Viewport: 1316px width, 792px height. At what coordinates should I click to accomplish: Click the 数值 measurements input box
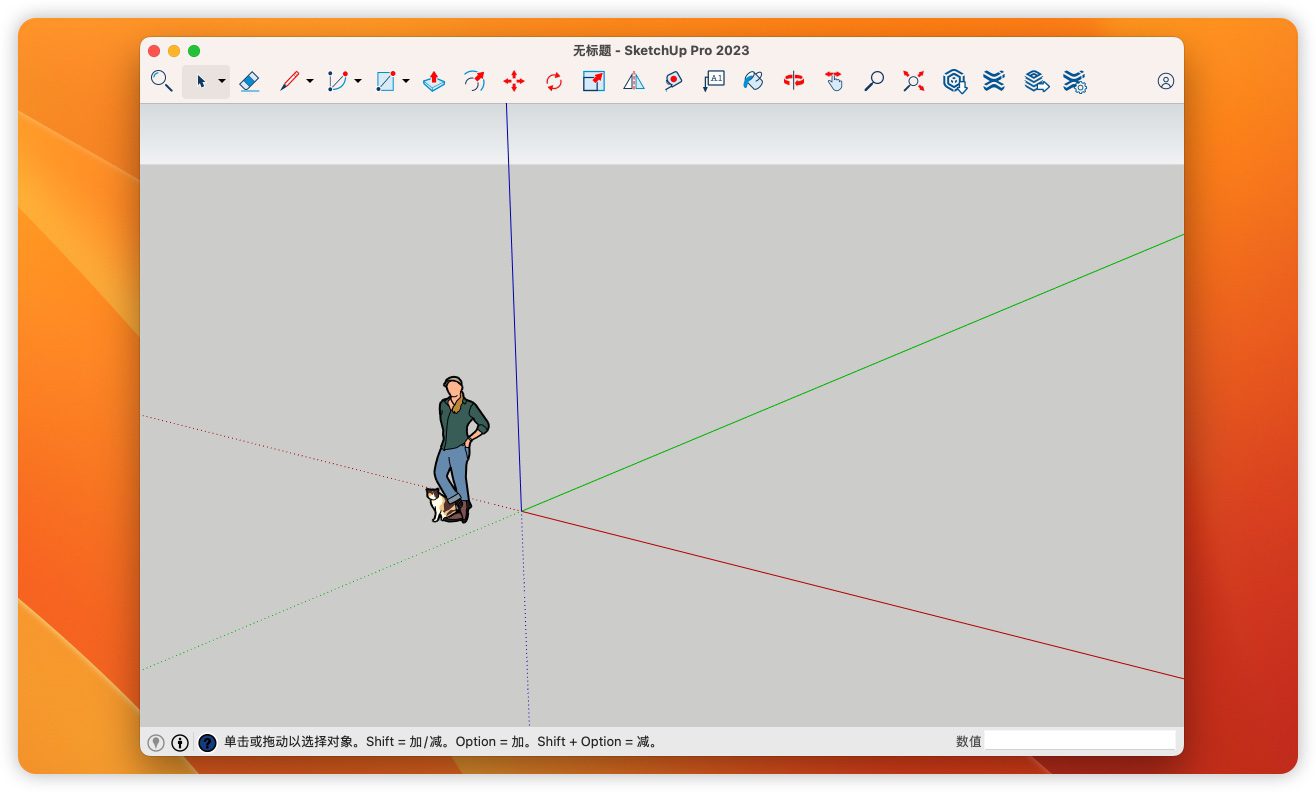(x=1079, y=741)
